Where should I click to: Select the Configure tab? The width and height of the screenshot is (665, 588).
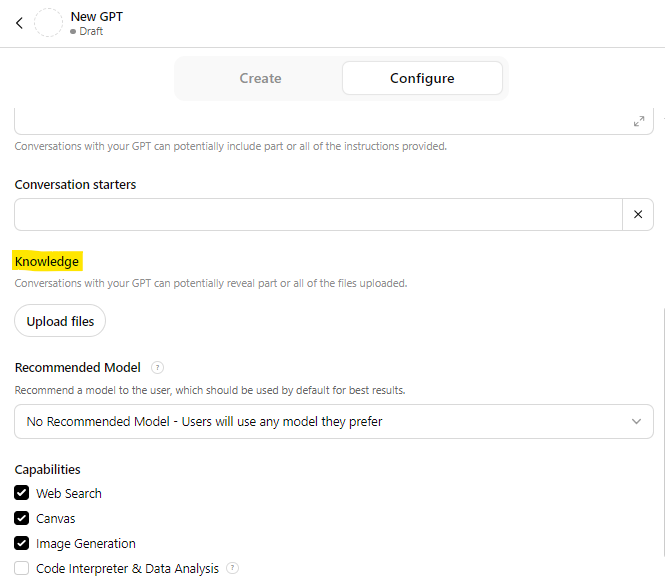[422, 78]
